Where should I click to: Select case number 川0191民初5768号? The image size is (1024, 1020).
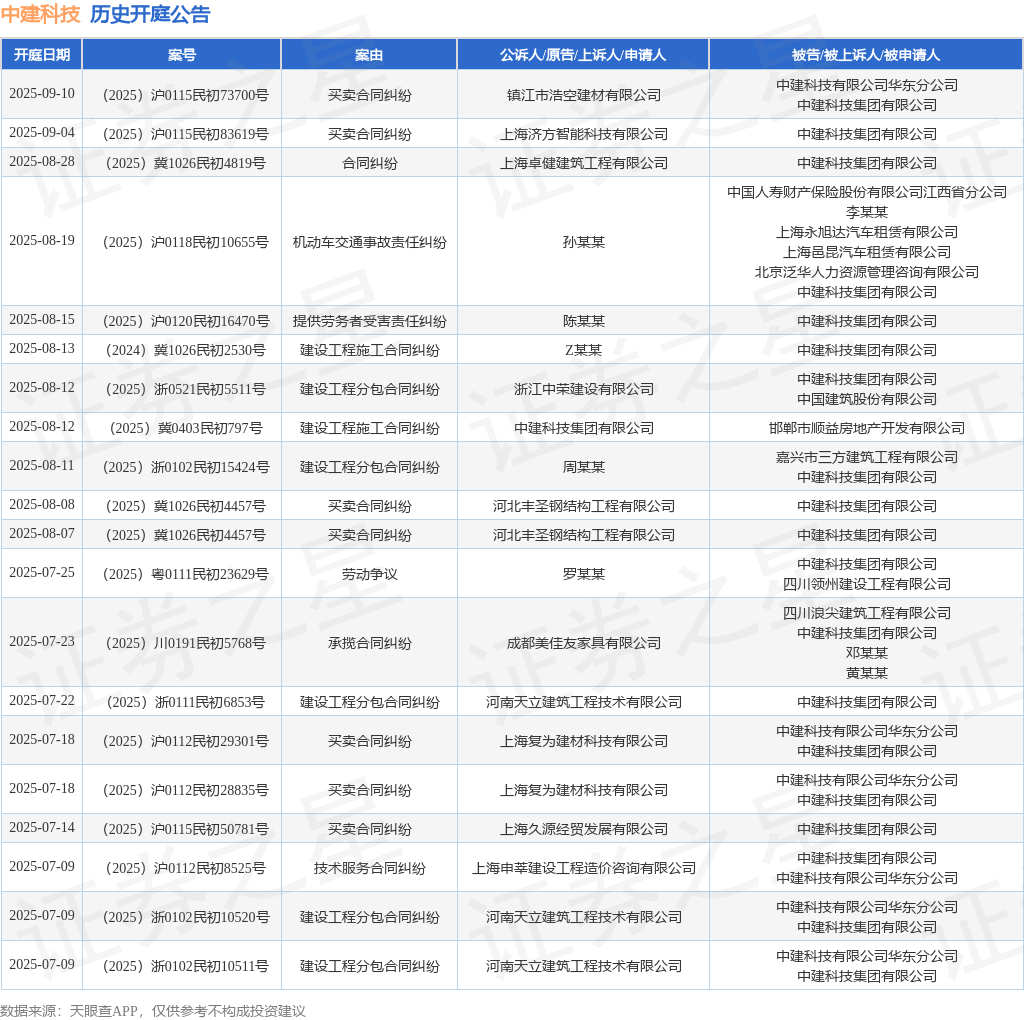tap(210, 643)
